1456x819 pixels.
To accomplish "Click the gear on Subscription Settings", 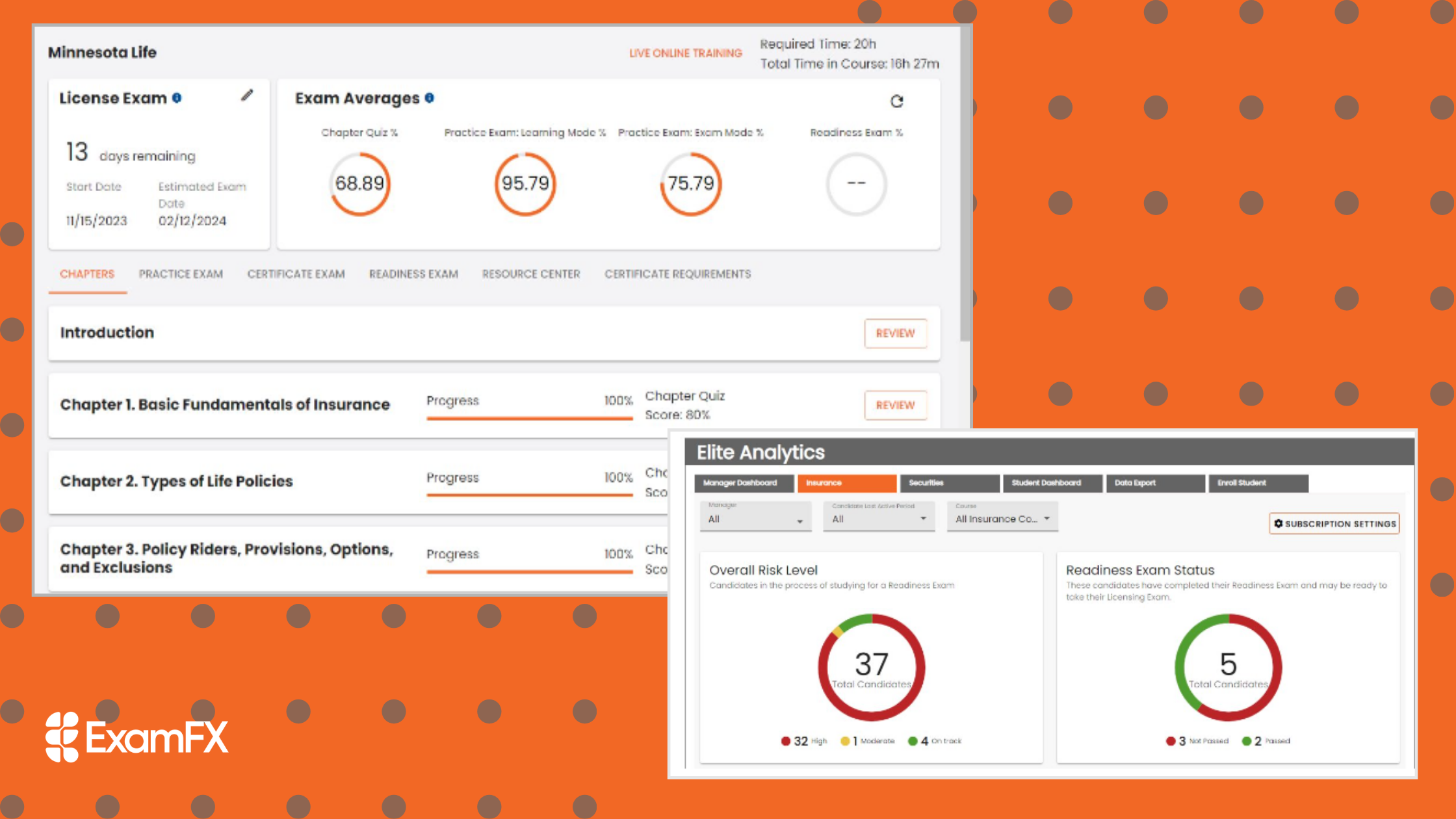I will coord(1278,523).
